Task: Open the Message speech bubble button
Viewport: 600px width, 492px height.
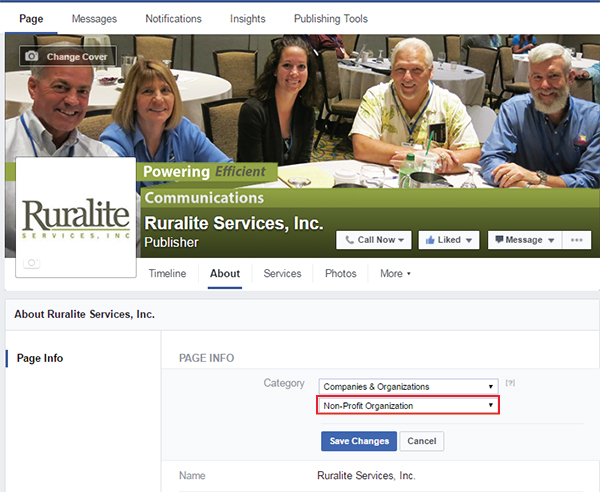Action: (522, 240)
